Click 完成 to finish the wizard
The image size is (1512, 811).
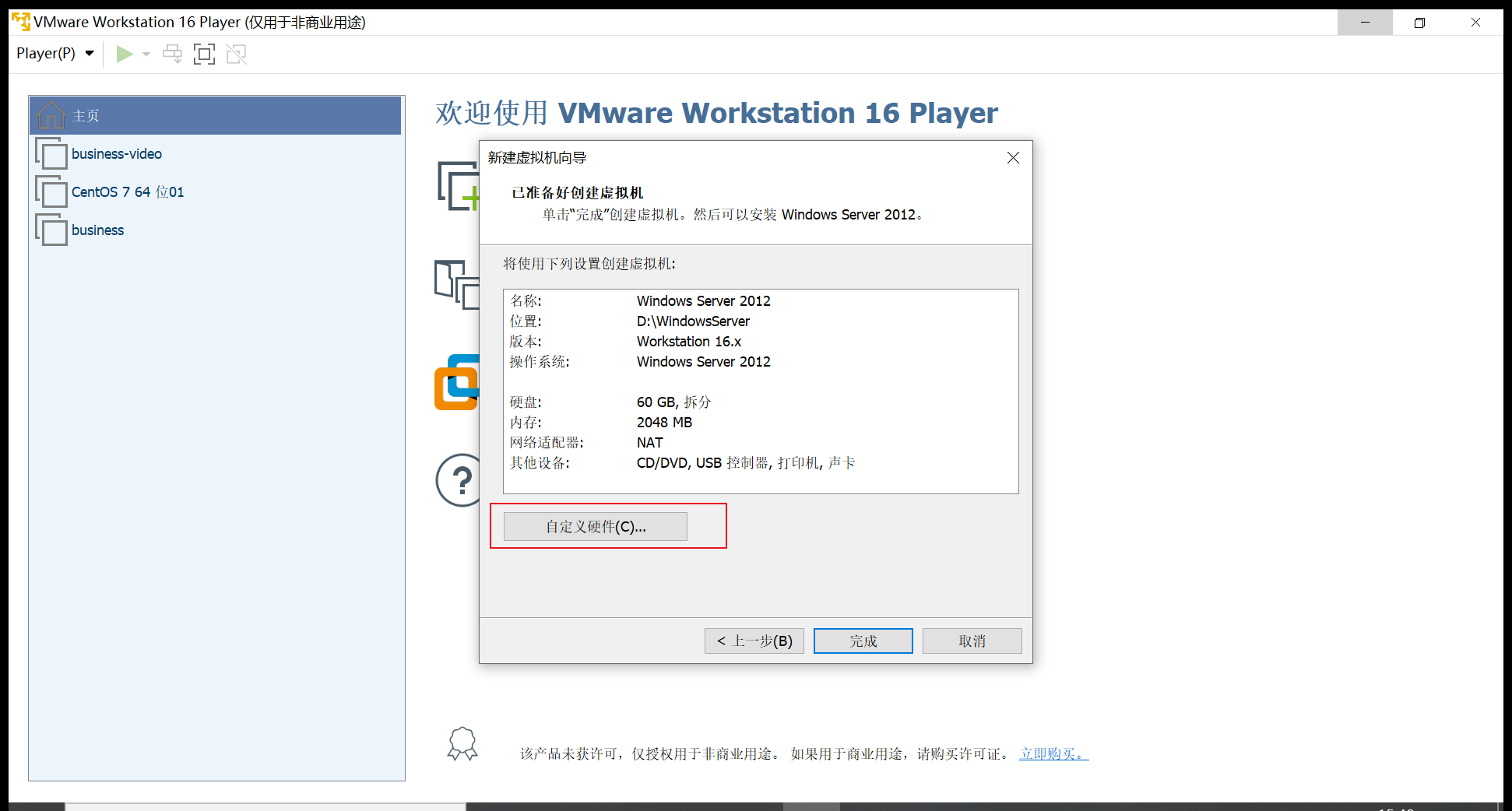[x=863, y=641]
